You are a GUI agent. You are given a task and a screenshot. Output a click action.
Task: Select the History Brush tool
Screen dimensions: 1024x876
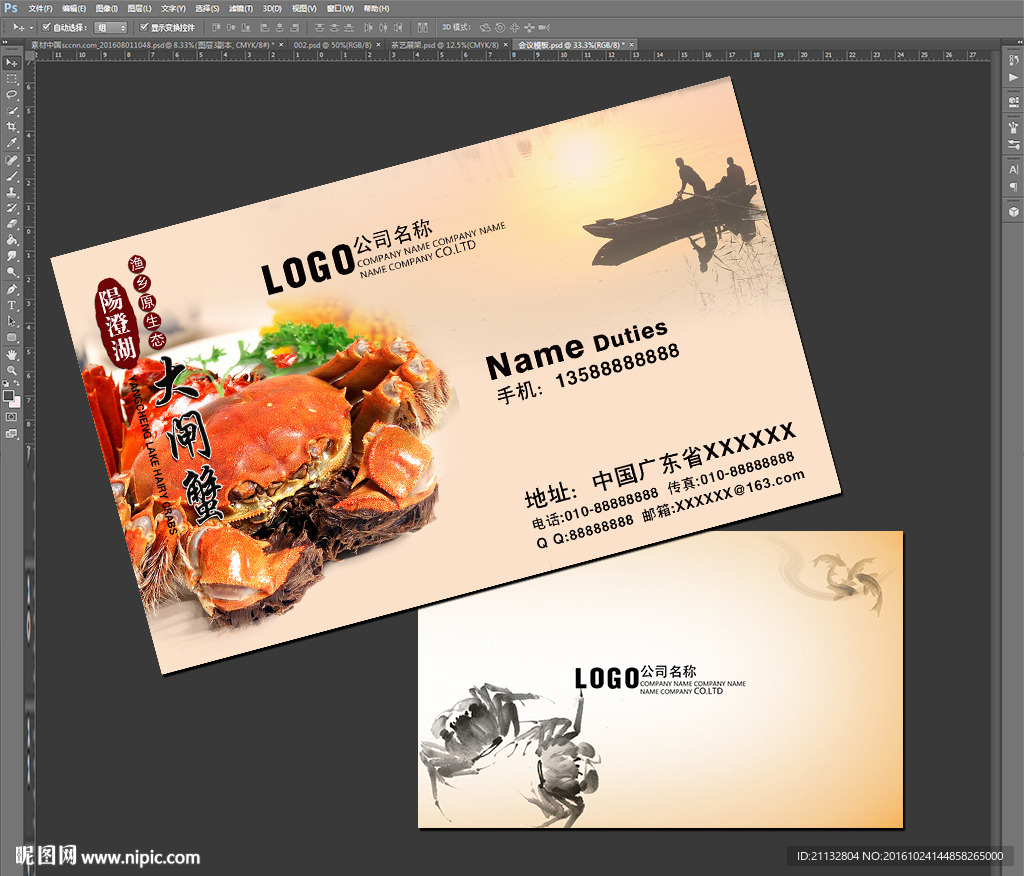point(12,208)
